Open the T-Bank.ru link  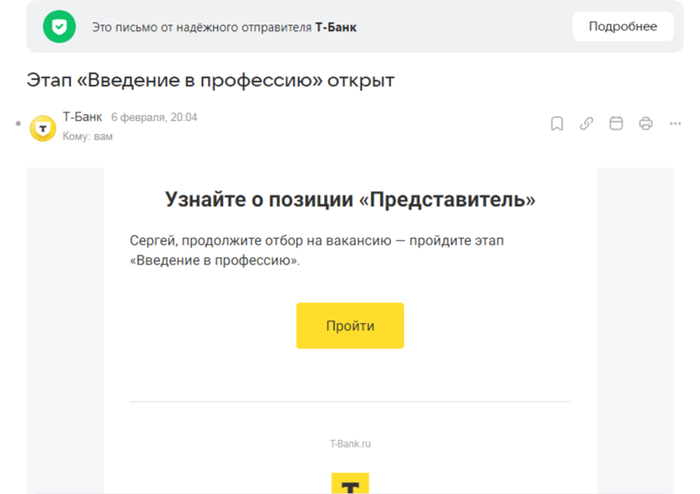(x=350, y=443)
